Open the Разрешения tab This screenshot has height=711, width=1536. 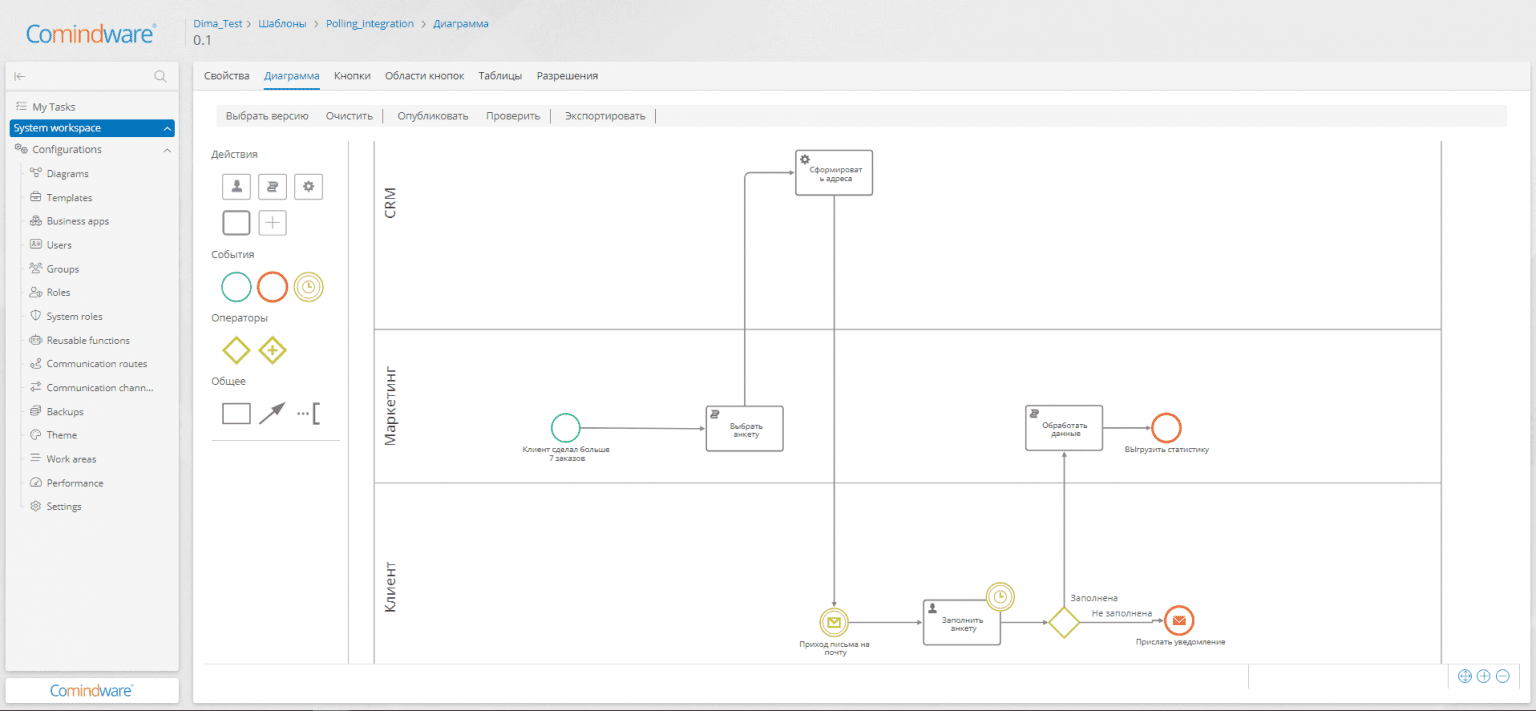[x=567, y=76]
